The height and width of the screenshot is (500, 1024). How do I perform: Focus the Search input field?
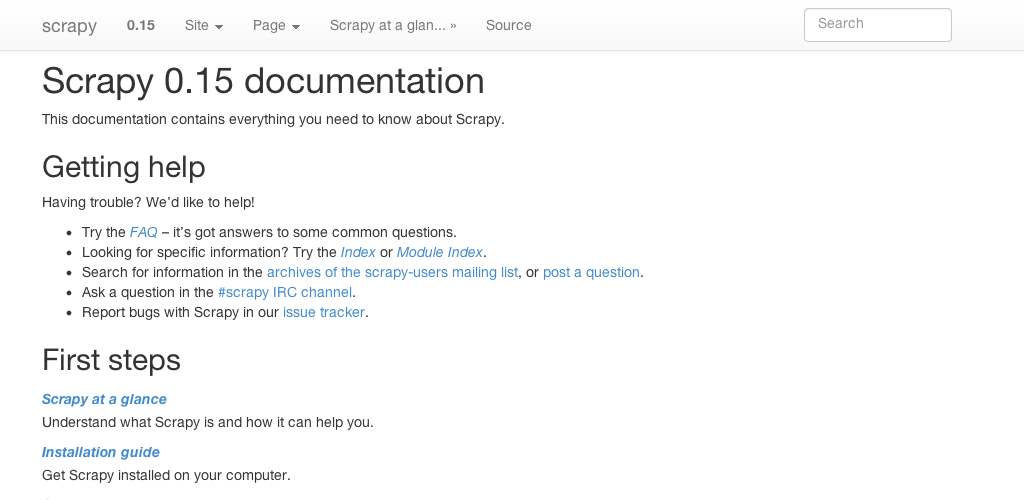(x=877, y=25)
